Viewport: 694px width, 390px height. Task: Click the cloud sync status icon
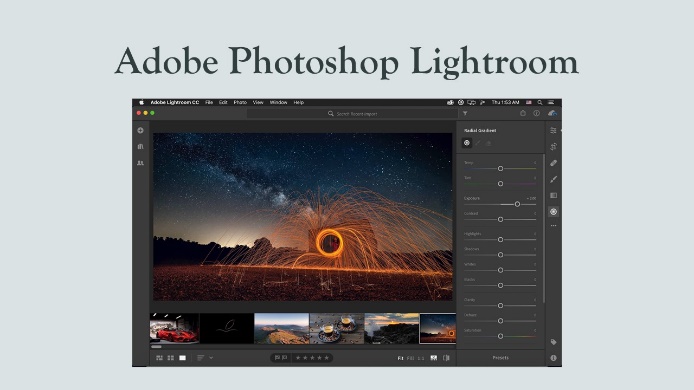(x=552, y=113)
